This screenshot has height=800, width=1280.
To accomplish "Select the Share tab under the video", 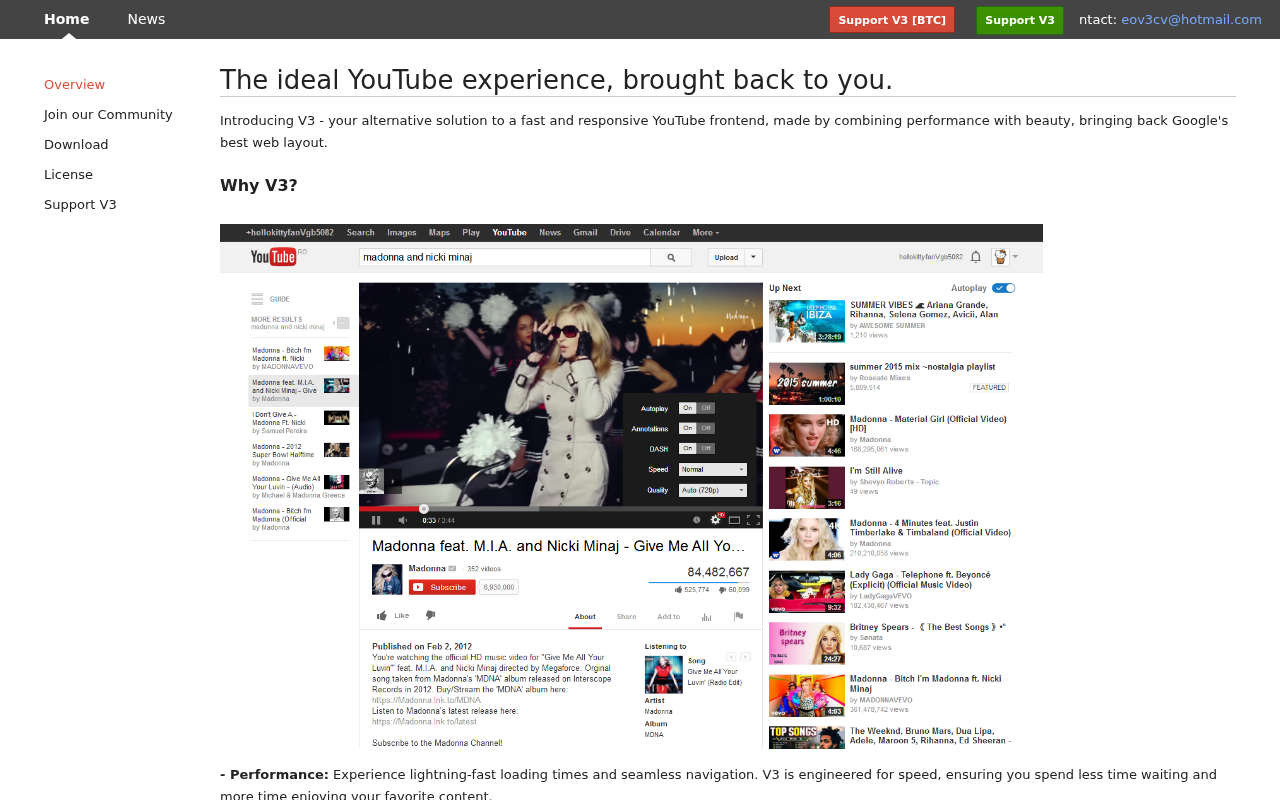I will click(626, 617).
